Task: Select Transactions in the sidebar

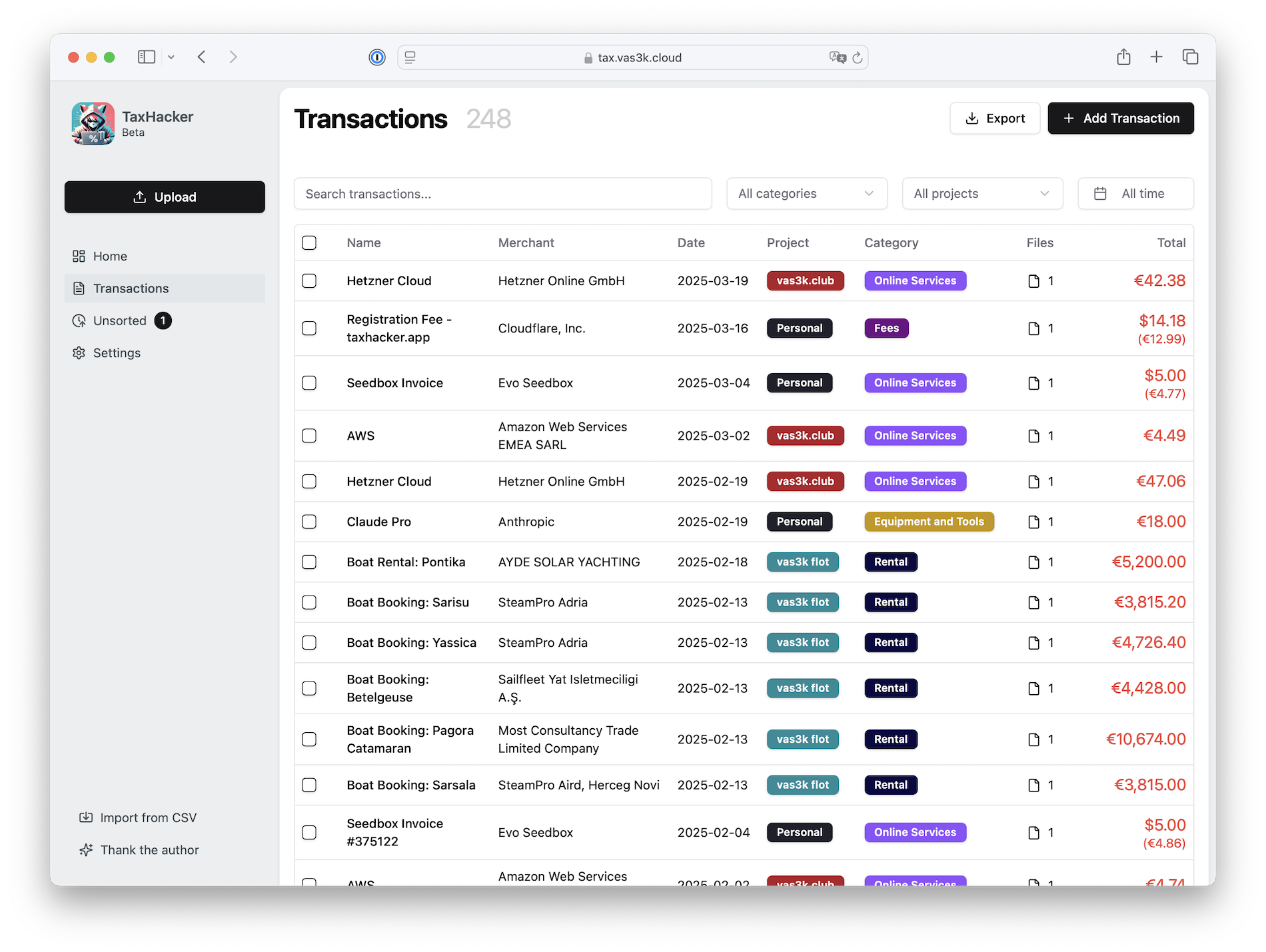Action: (165, 288)
